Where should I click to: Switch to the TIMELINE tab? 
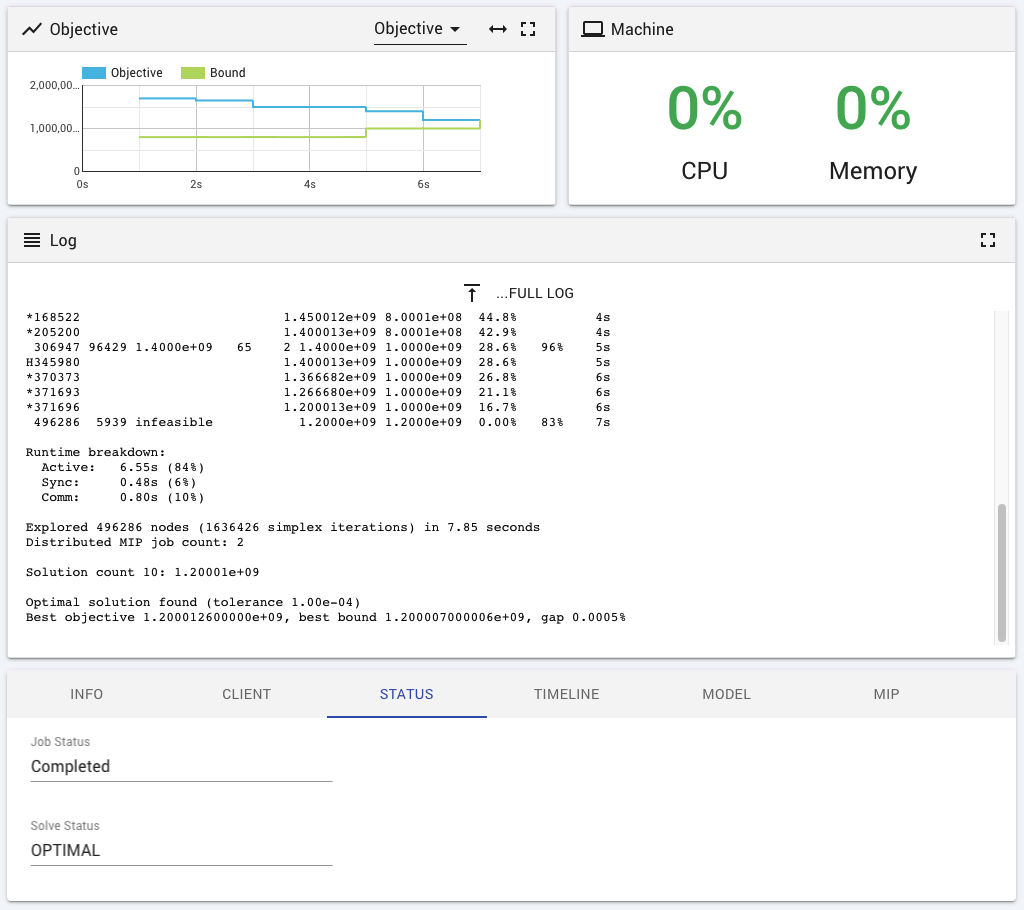pyautogui.click(x=566, y=694)
